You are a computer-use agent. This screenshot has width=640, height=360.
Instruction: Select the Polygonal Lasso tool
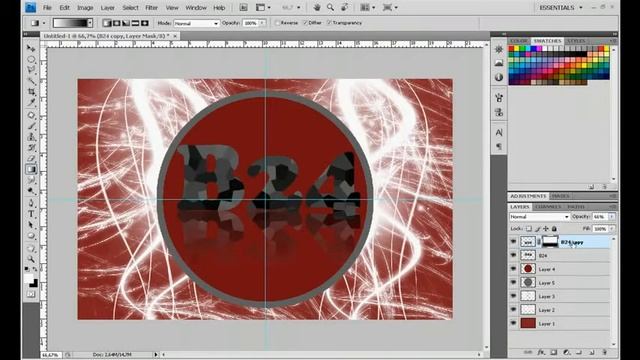click(31, 70)
